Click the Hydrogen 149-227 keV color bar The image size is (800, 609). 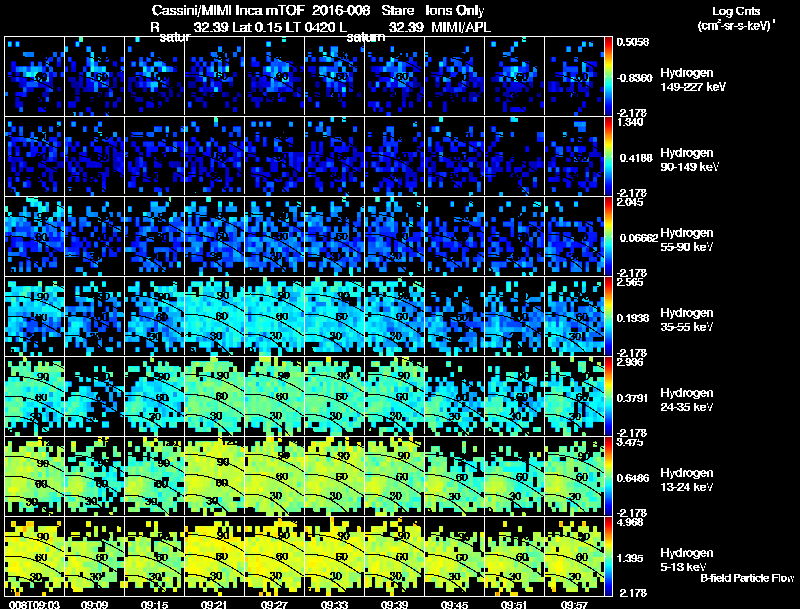(x=608, y=76)
